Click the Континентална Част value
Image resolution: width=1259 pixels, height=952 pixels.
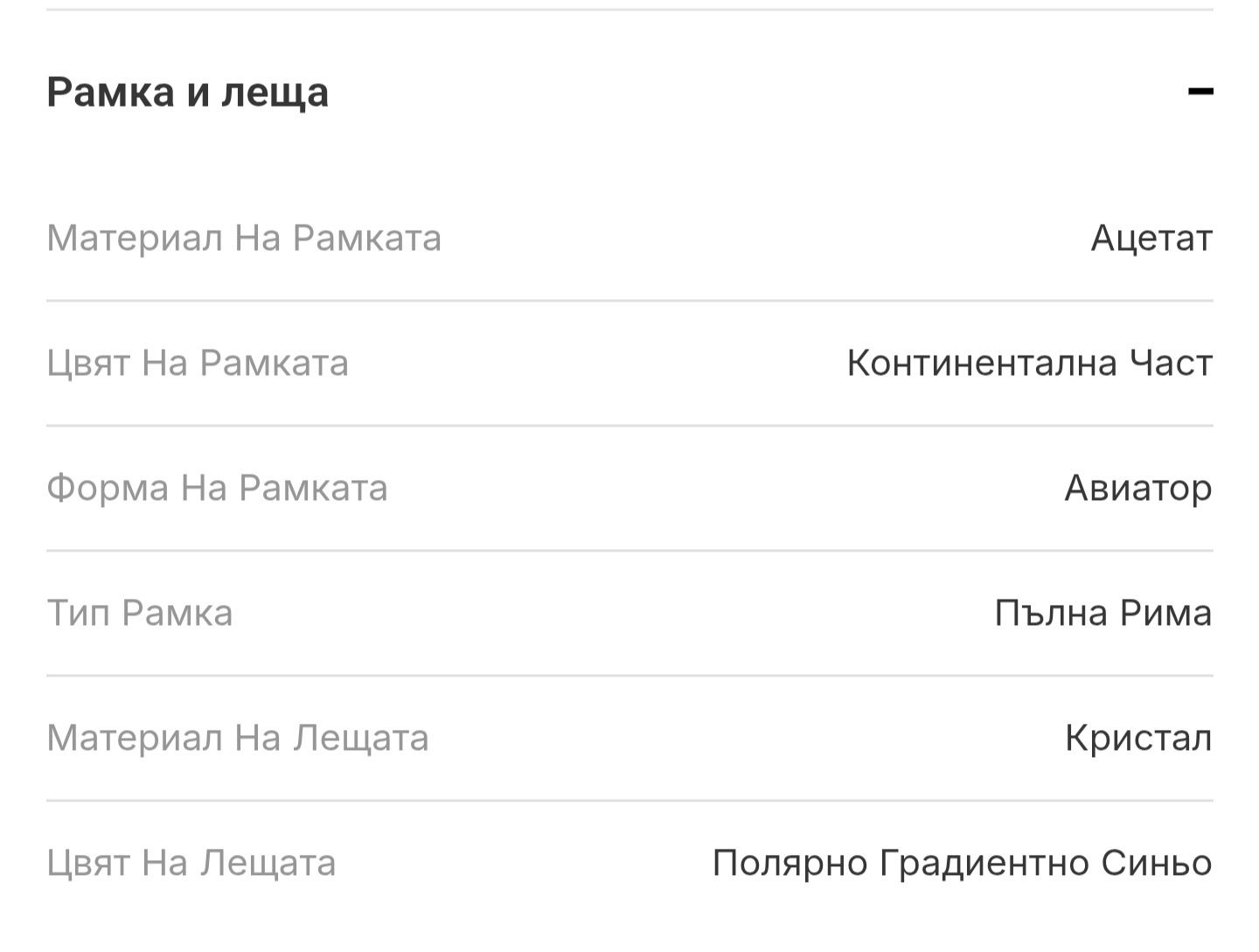click(1030, 363)
